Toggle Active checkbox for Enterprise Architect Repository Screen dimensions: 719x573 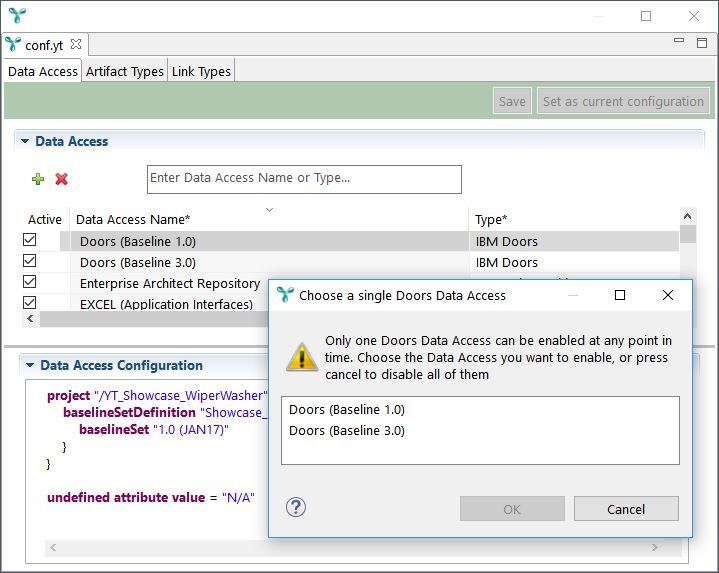(x=30, y=283)
